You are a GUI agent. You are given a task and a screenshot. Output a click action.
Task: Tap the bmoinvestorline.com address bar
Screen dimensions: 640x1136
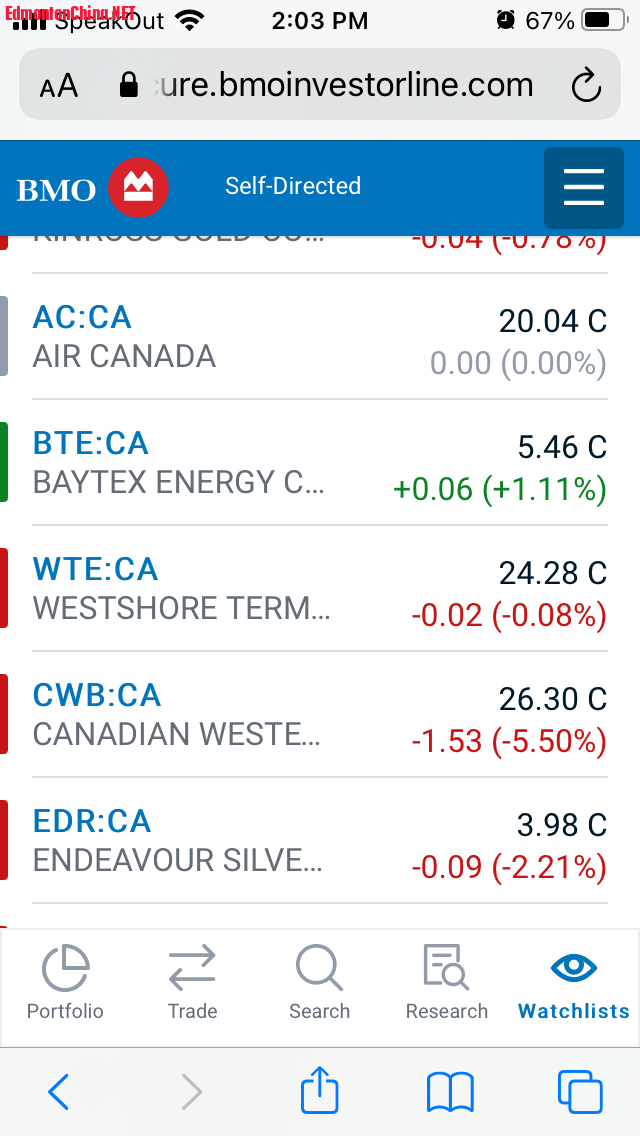point(330,85)
